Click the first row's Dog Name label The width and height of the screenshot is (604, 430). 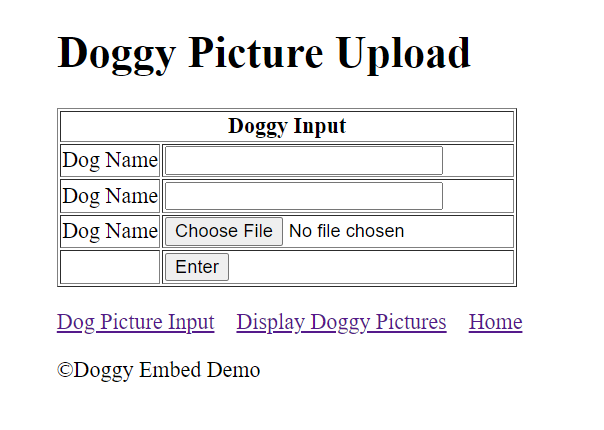pyautogui.click(x=110, y=160)
